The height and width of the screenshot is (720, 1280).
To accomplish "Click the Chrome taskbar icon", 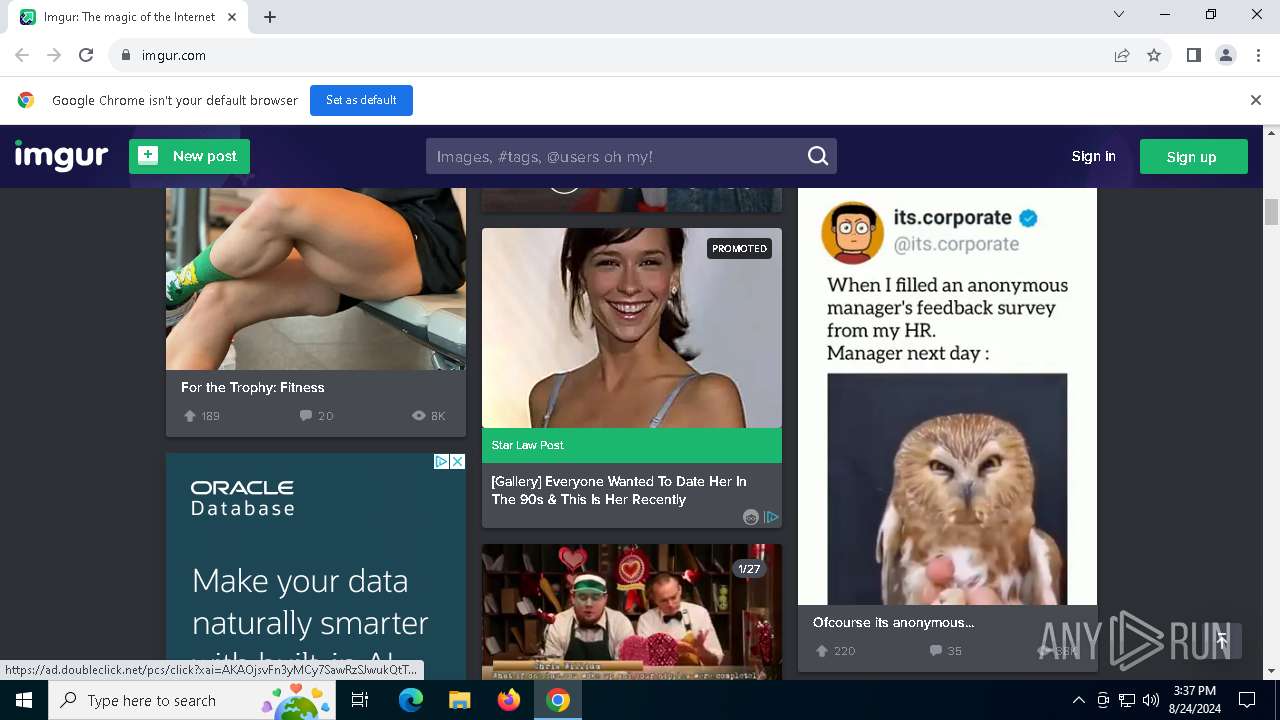I will coord(558,700).
